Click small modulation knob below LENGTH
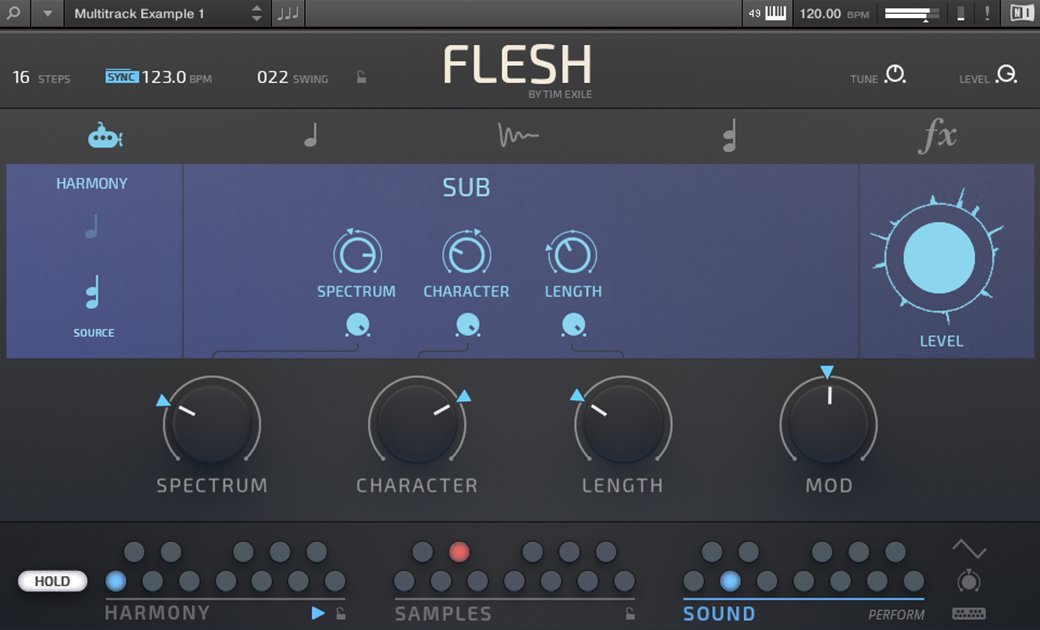Viewport: 1040px width, 630px height. coord(574,325)
